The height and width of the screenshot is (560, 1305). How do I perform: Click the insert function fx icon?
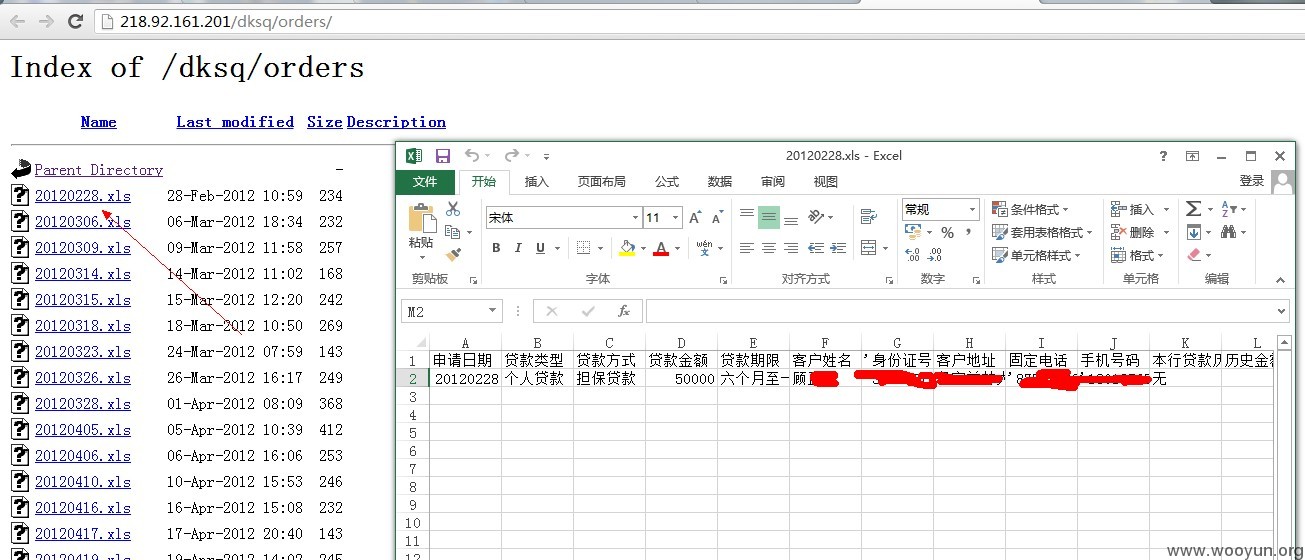pyautogui.click(x=623, y=312)
